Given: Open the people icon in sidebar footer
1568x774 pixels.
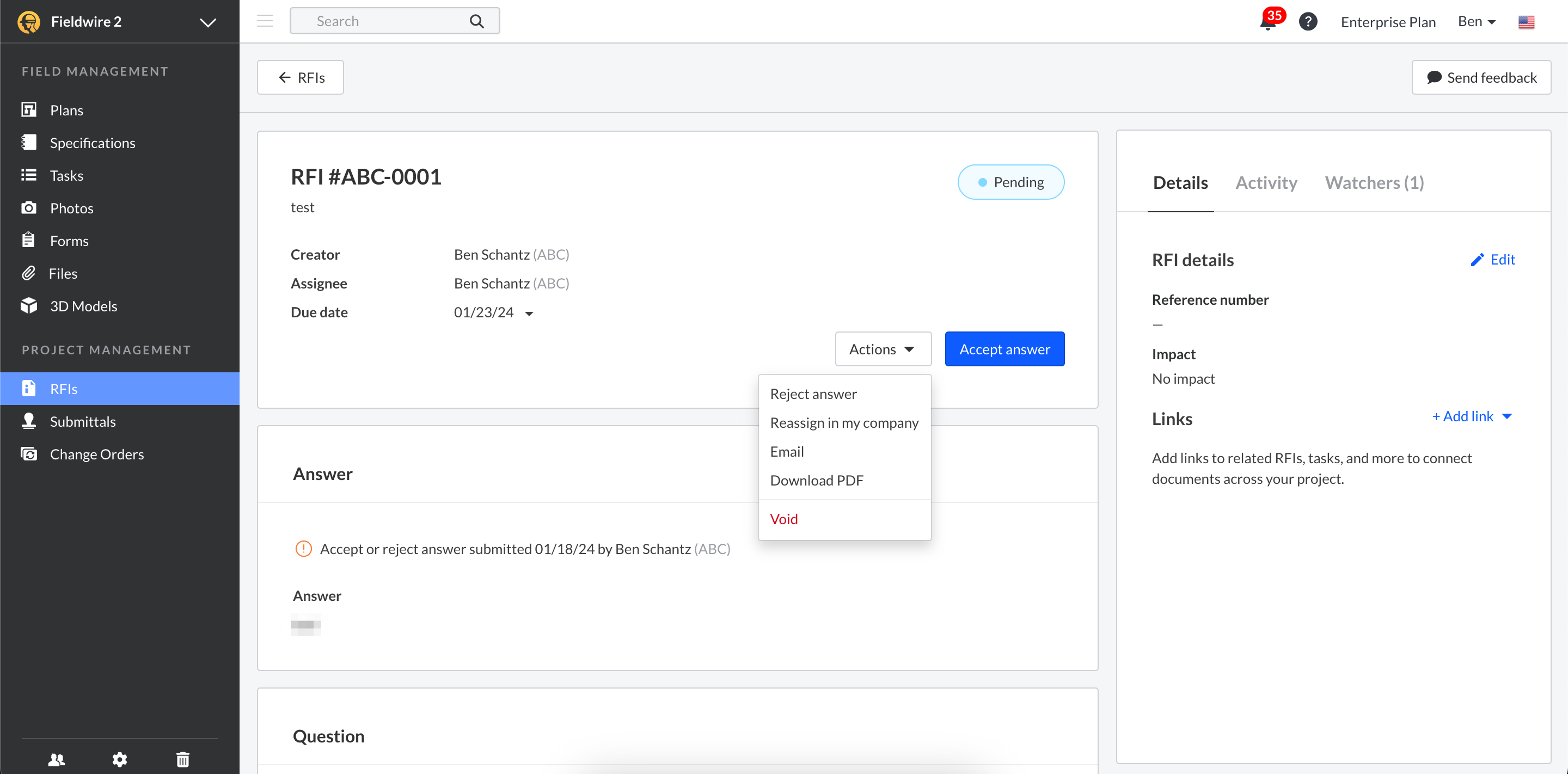Looking at the screenshot, I should (57, 759).
